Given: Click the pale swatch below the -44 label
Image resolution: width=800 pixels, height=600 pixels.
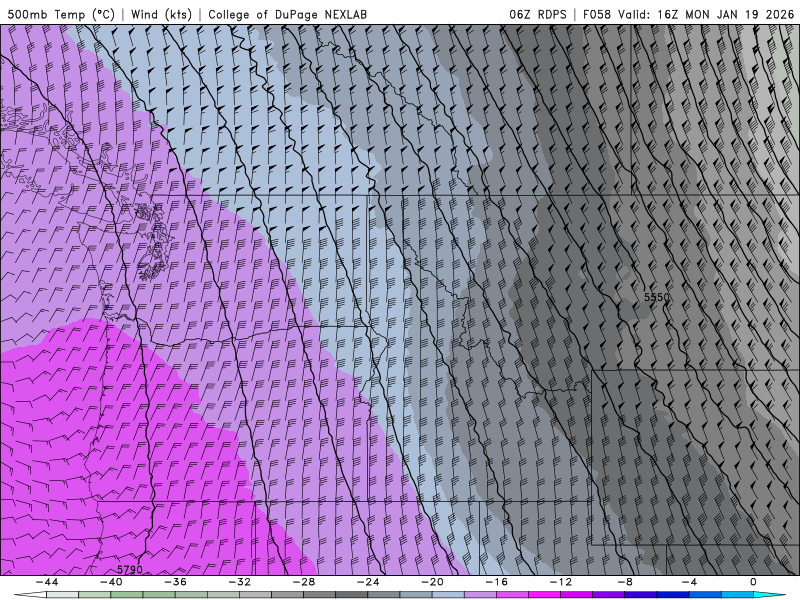Looking at the screenshot, I should coord(62,595).
